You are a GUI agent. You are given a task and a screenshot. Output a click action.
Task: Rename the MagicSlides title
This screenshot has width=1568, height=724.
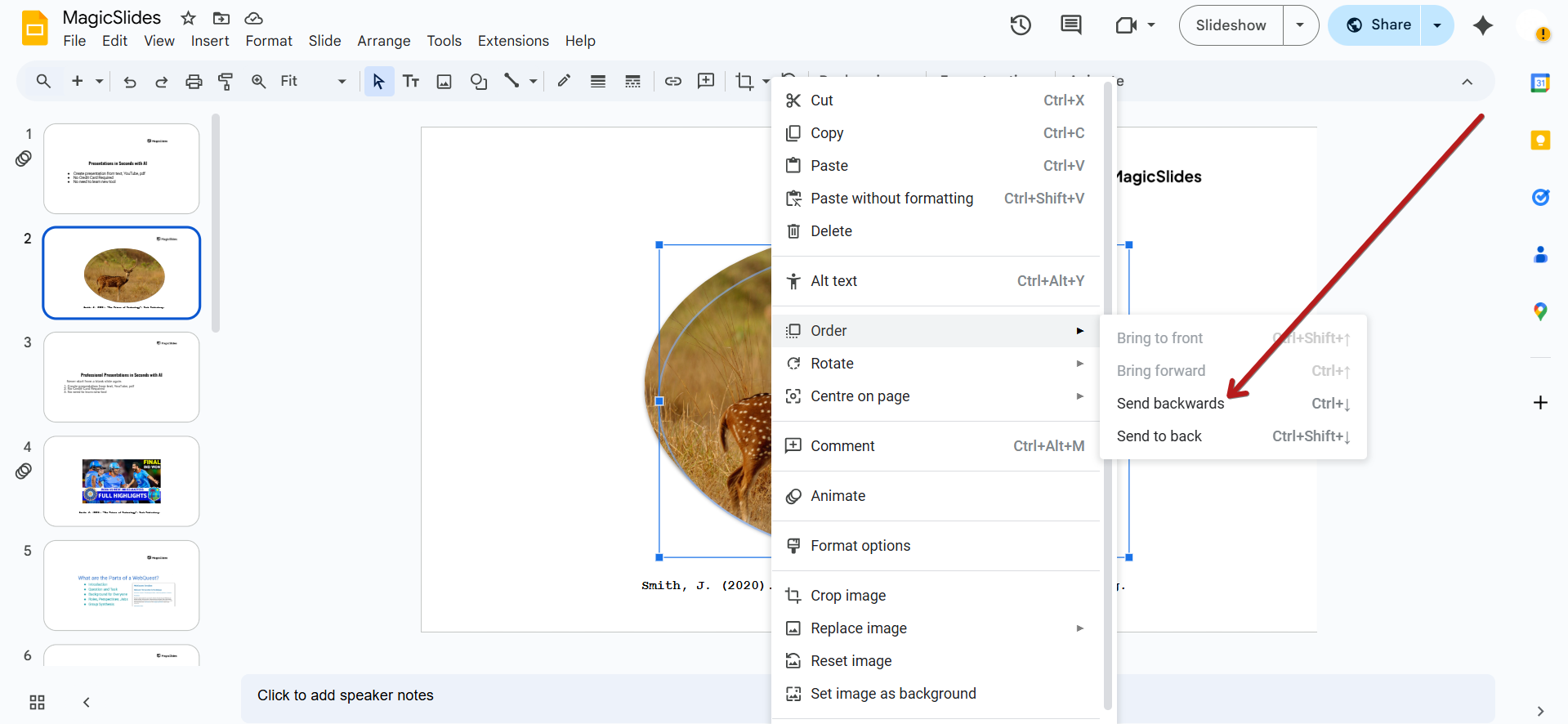pos(112,18)
